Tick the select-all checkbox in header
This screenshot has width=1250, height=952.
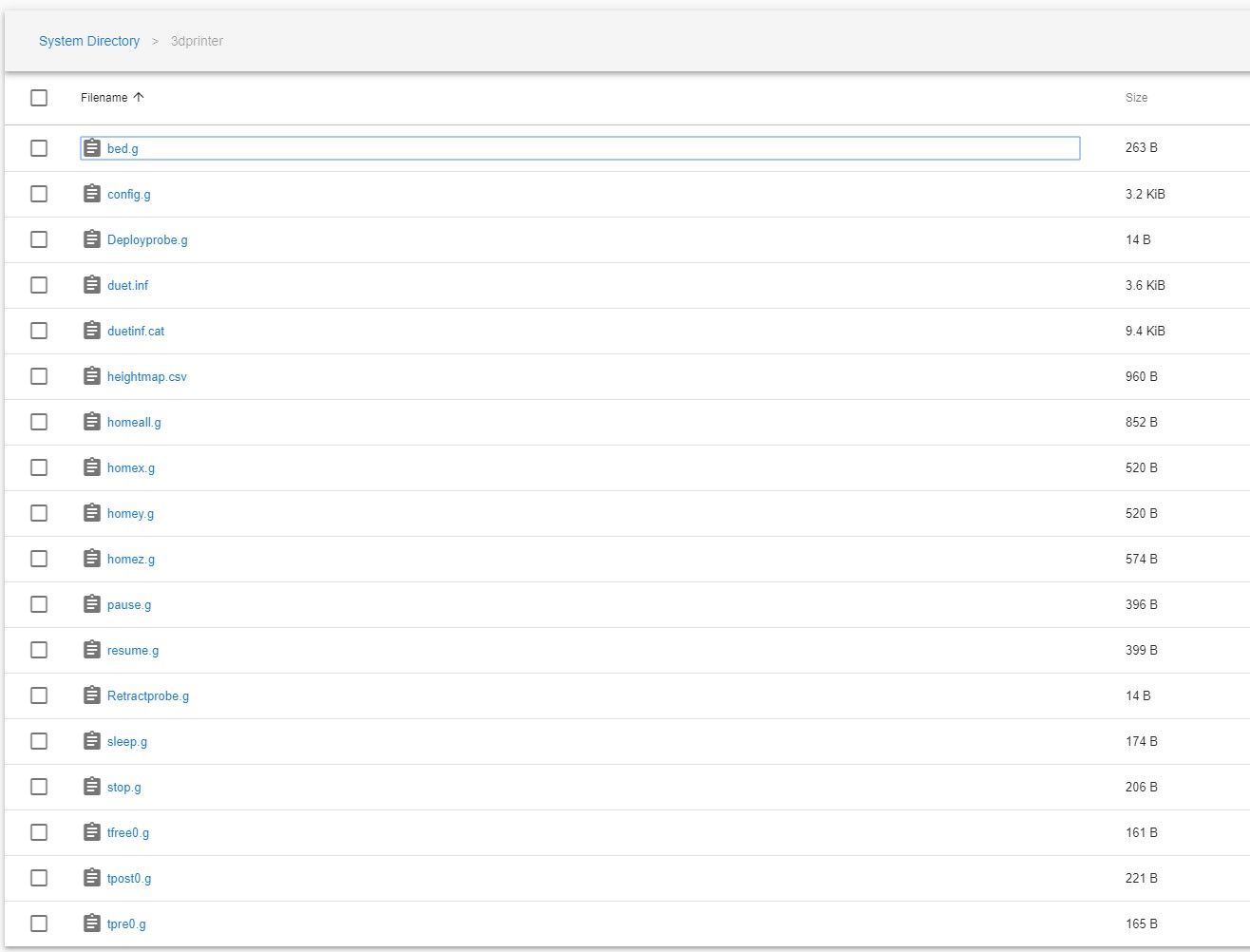39,98
